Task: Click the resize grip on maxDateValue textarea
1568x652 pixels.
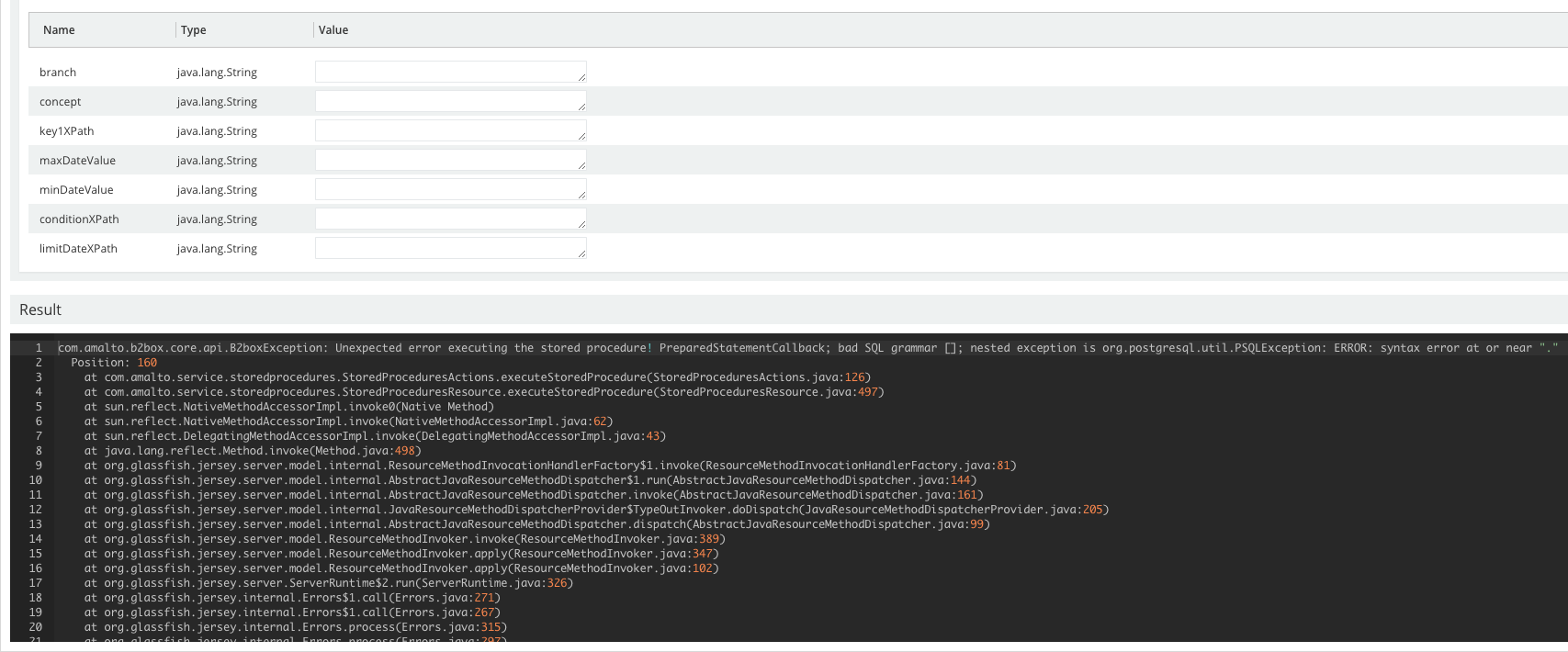Action: [581, 166]
